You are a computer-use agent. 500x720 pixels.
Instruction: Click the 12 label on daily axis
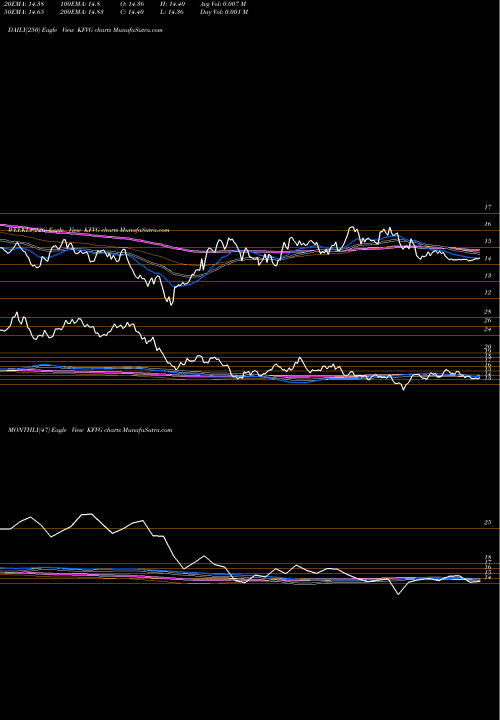pos(488,292)
